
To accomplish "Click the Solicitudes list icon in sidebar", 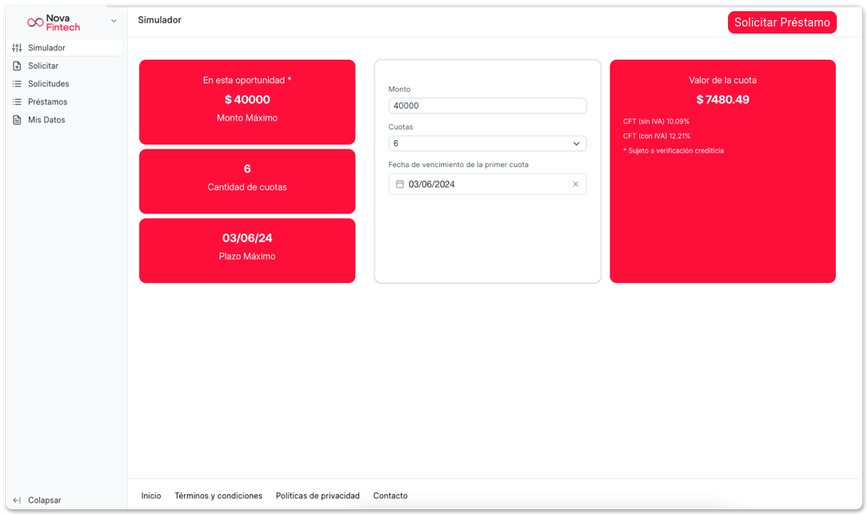I will click(x=17, y=84).
